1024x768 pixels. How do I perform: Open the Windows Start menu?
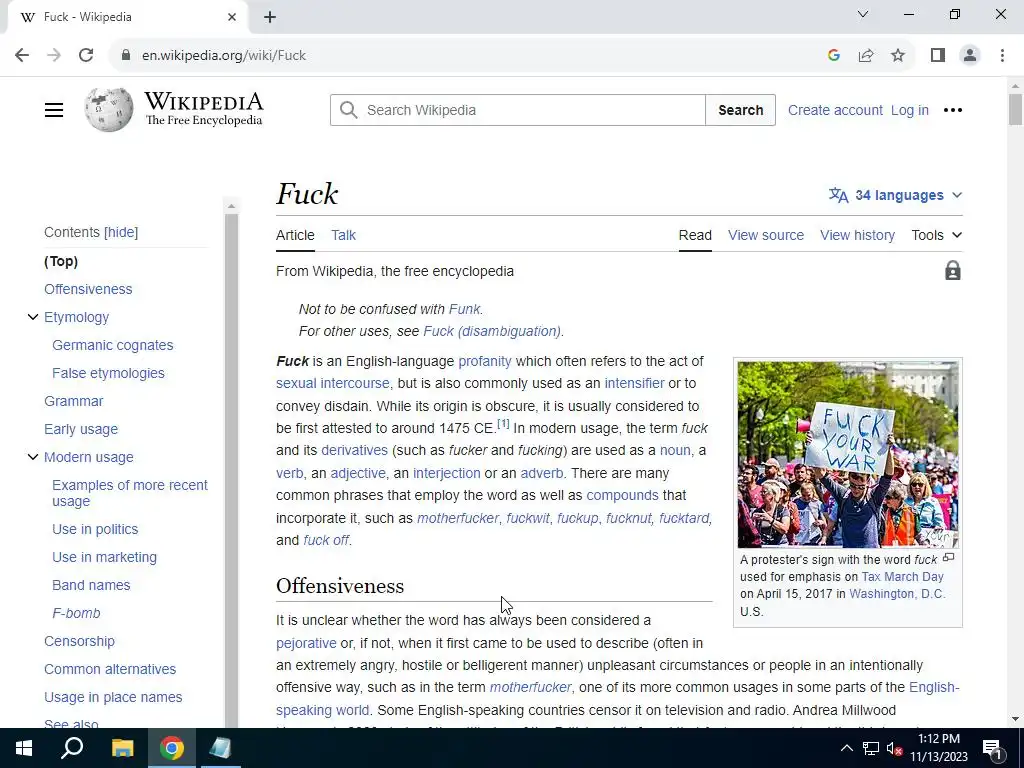tap(24, 748)
